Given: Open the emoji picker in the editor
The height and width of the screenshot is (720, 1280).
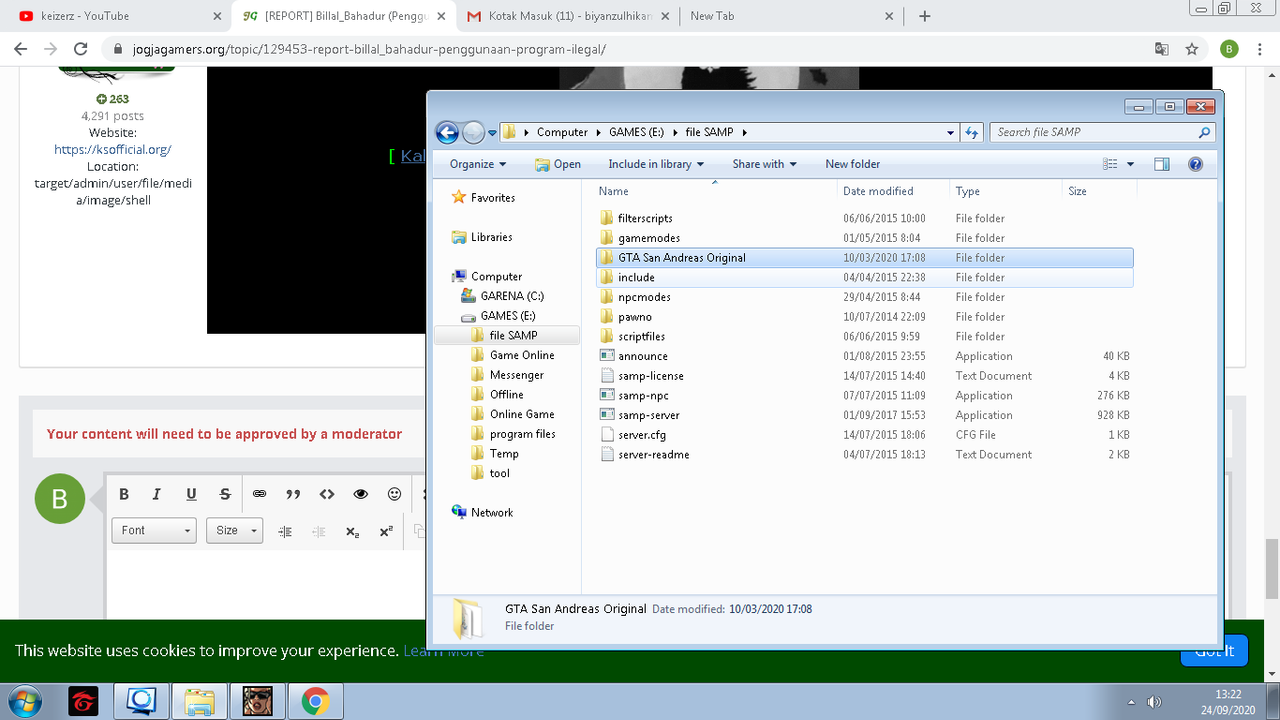Looking at the screenshot, I should click(x=395, y=494).
